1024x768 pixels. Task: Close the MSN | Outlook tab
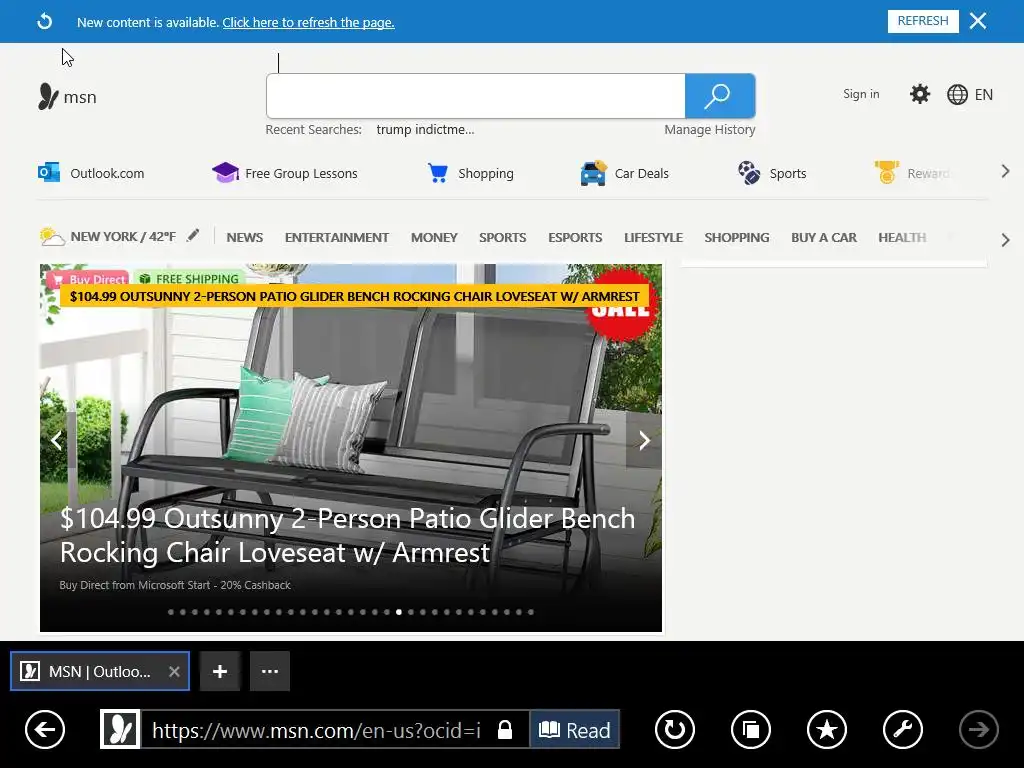pos(174,671)
